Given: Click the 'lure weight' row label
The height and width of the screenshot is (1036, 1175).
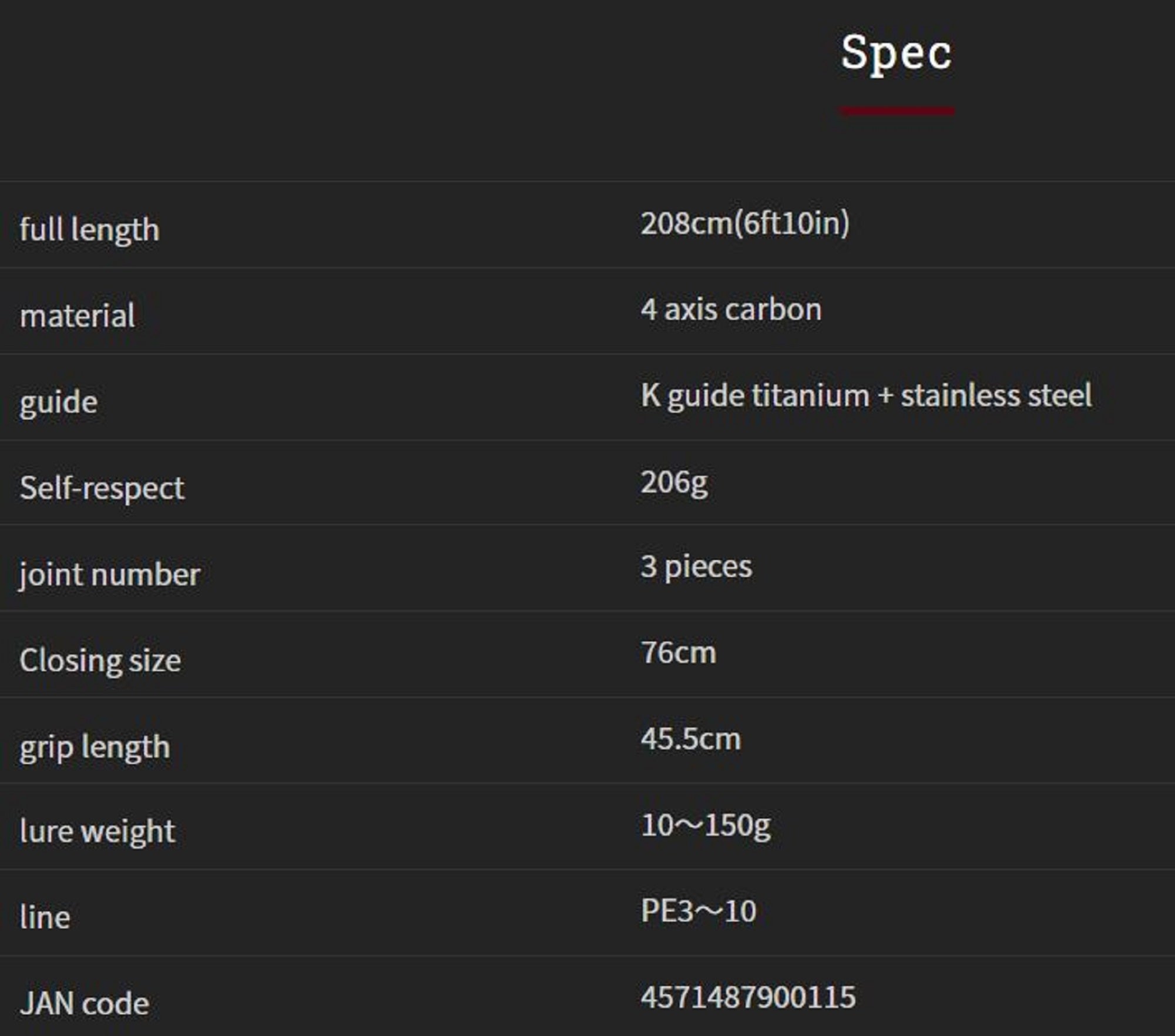Looking at the screenshot, I should (98, 832).
